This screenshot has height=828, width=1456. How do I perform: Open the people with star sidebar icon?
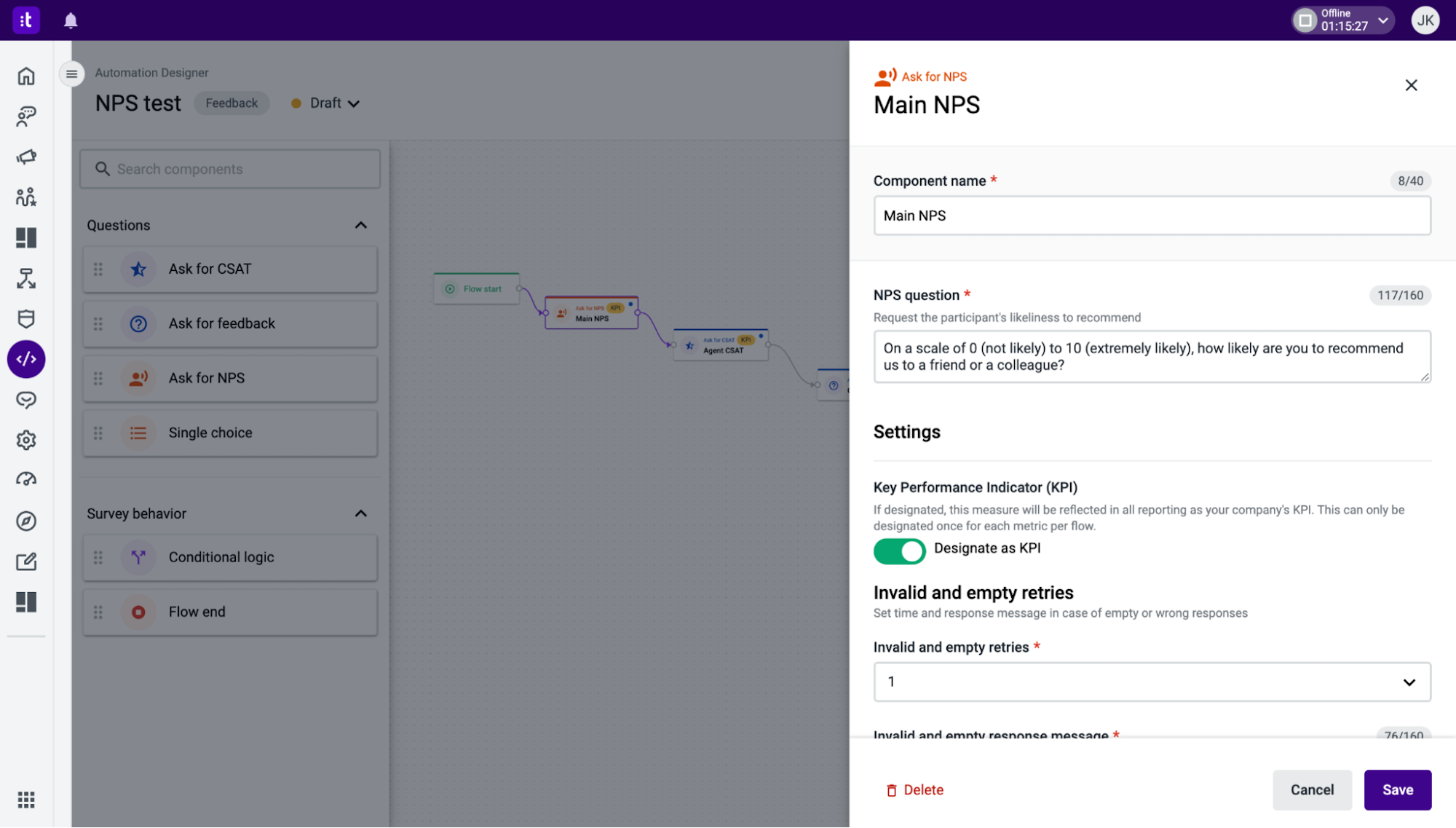pos(26,197)
